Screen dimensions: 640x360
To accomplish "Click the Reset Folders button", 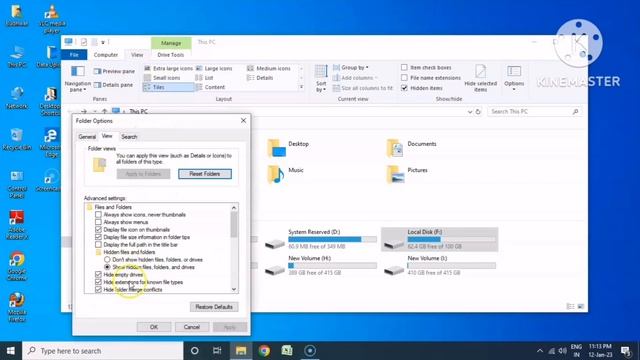I will click(205, 174).
